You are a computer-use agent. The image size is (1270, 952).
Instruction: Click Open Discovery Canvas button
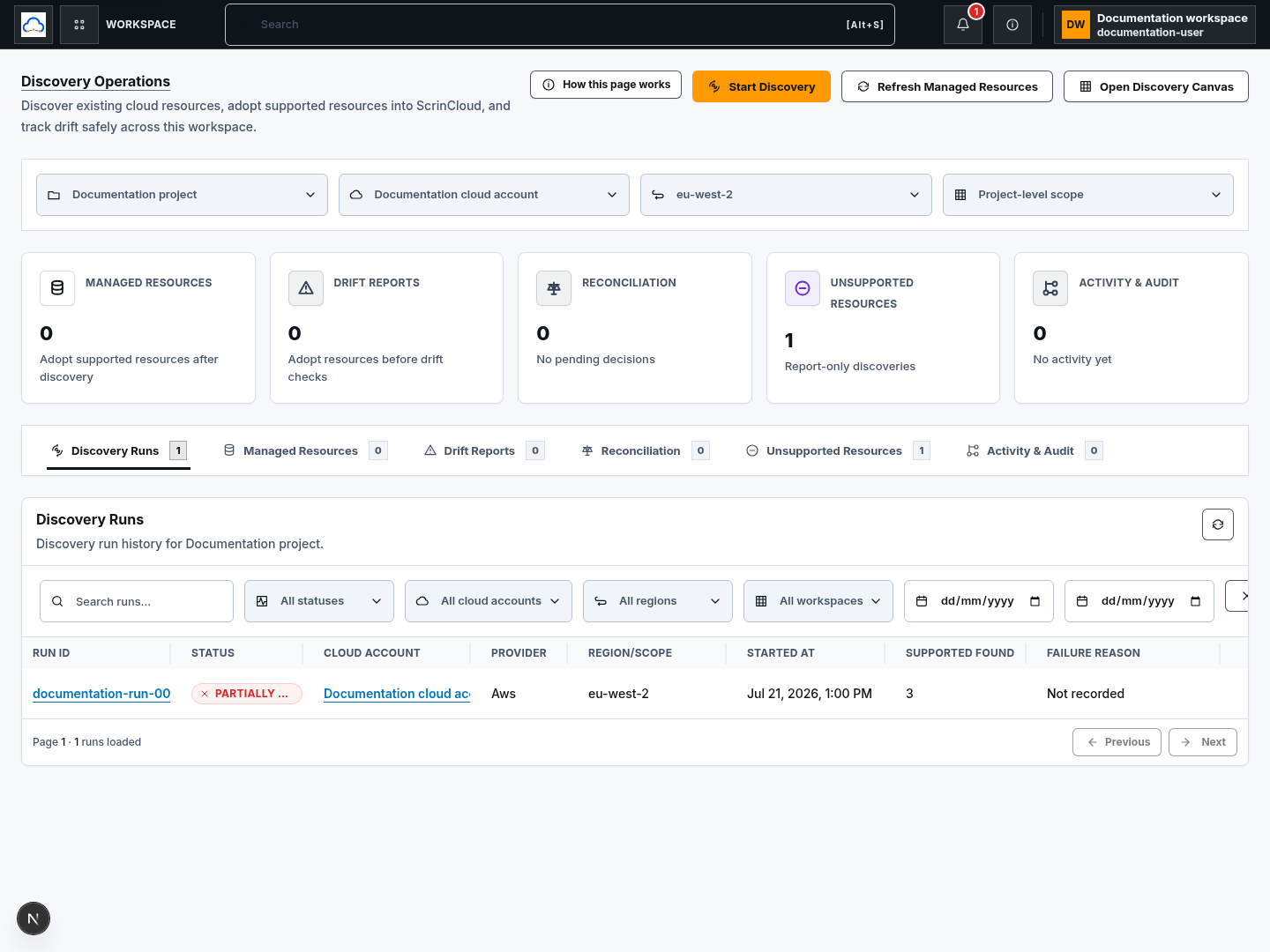(x=1156, y=86)
